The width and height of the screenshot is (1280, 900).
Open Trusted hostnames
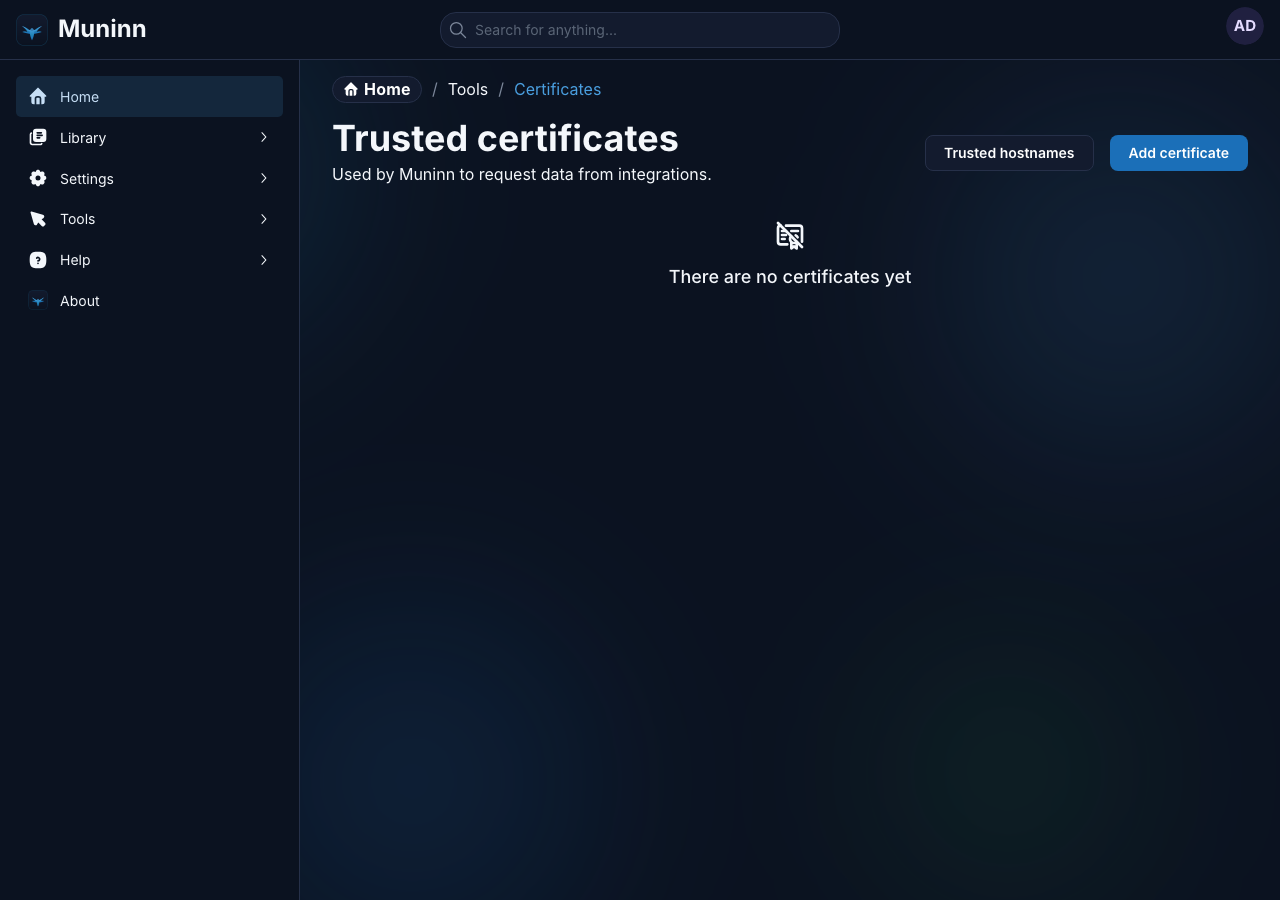click(1009, 153)
